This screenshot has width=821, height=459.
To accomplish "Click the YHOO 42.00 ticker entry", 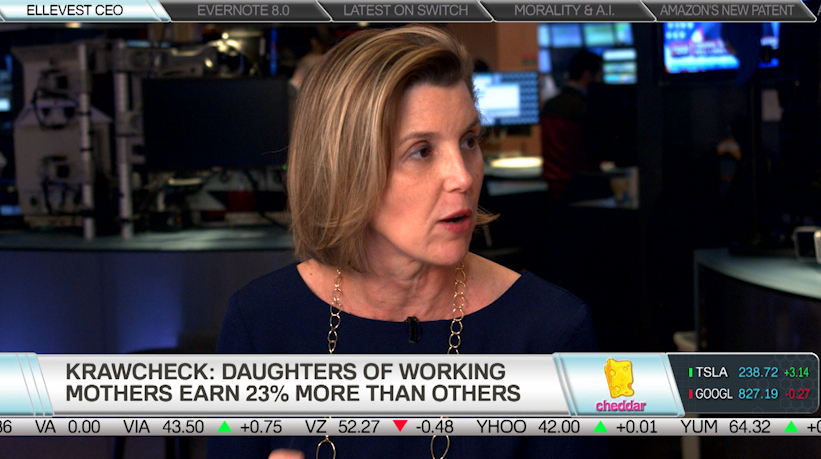I will (x=528, y=427).
